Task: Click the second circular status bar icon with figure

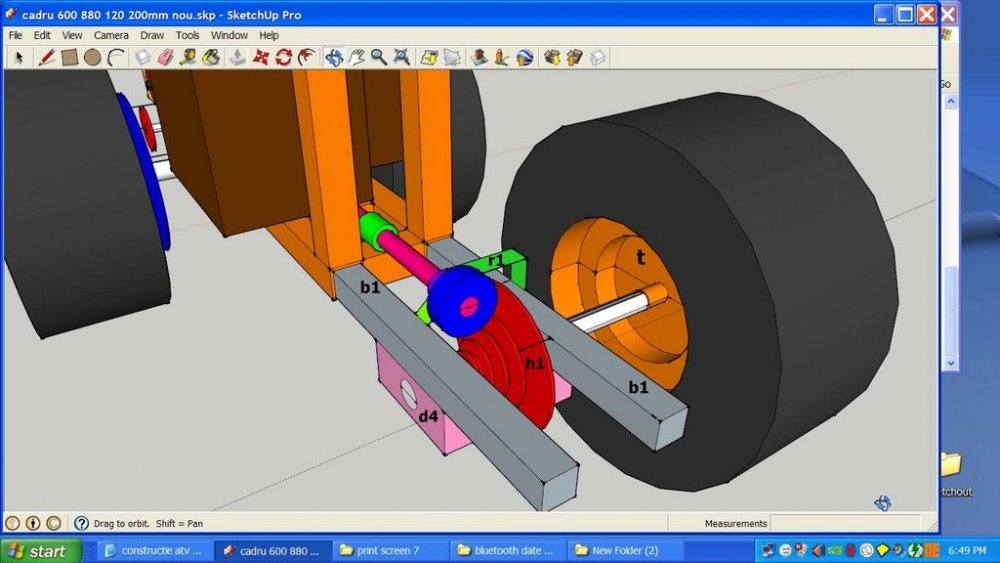Action: (33, 523)
